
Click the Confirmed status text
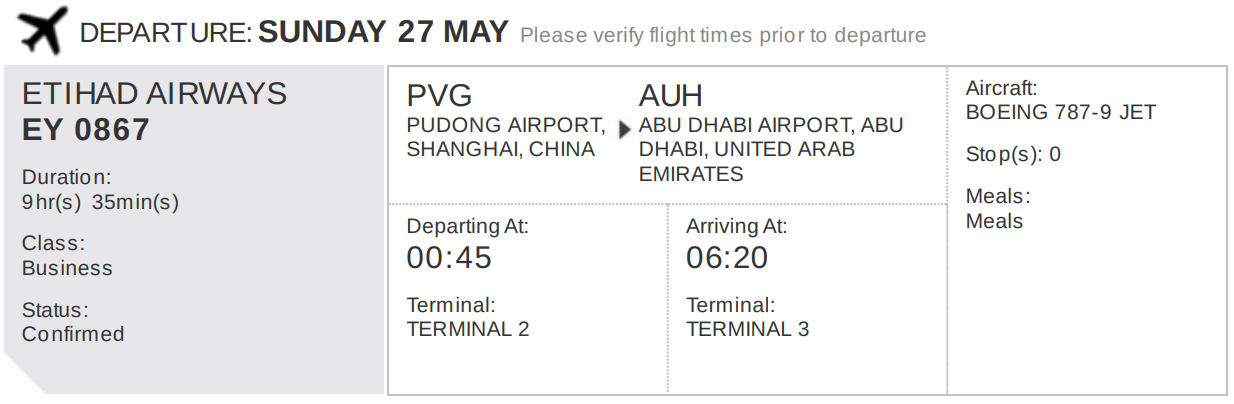click(x=73, y=334)
